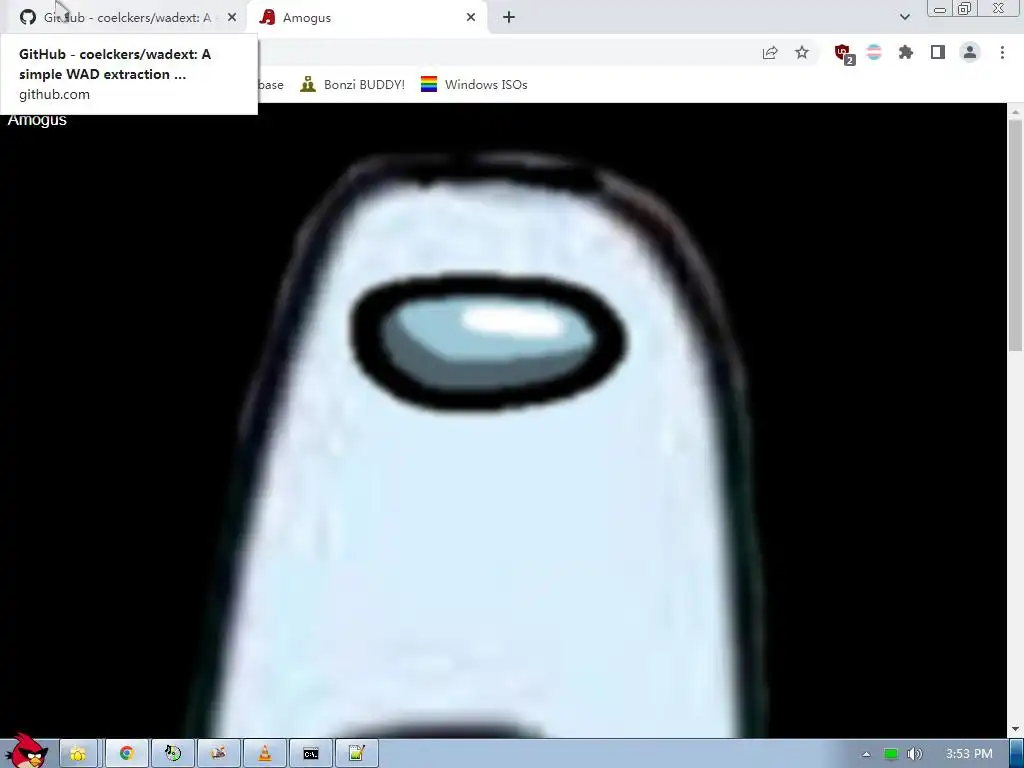
Task: Select the Amogus browser tab
Action: tap(366, 18)
